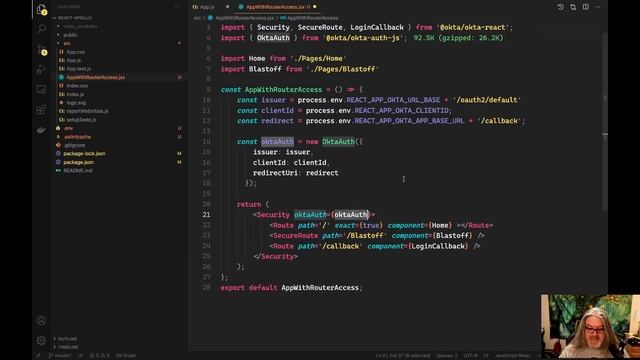Open errors and warnings count in status bar
Image resolution: width=640 pixels, height=360 pixels.
click(99, 356)
